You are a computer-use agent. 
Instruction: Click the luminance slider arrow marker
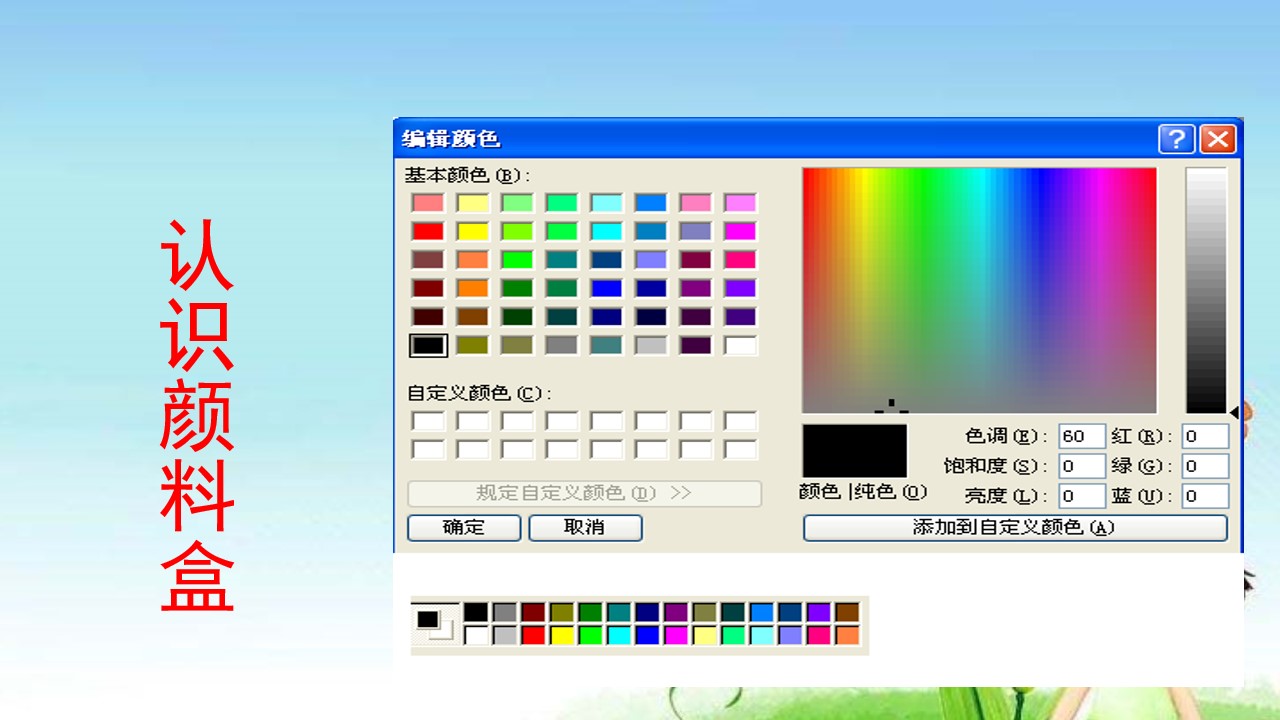1234,412
